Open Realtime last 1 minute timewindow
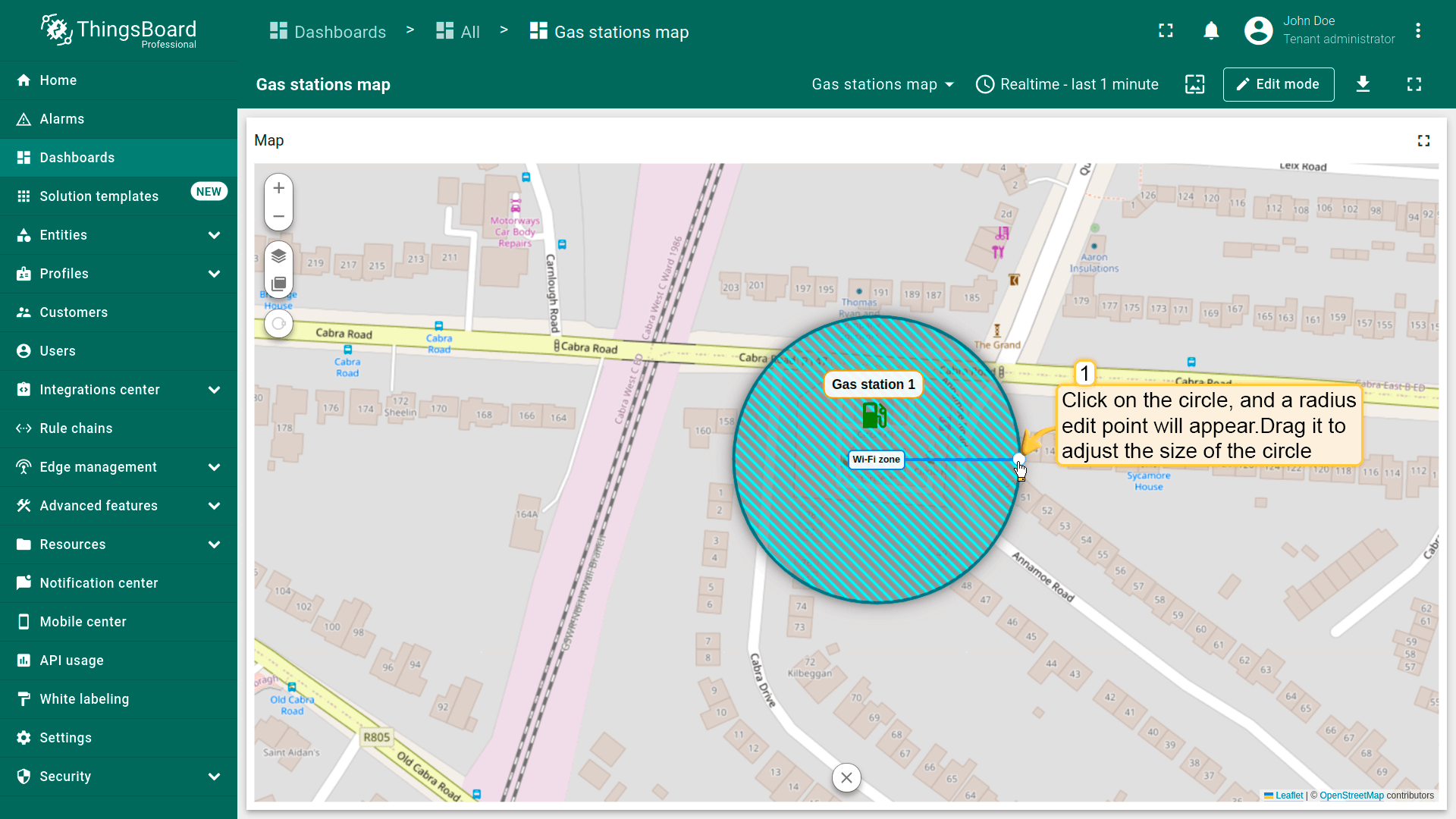 coord(1067,84)
